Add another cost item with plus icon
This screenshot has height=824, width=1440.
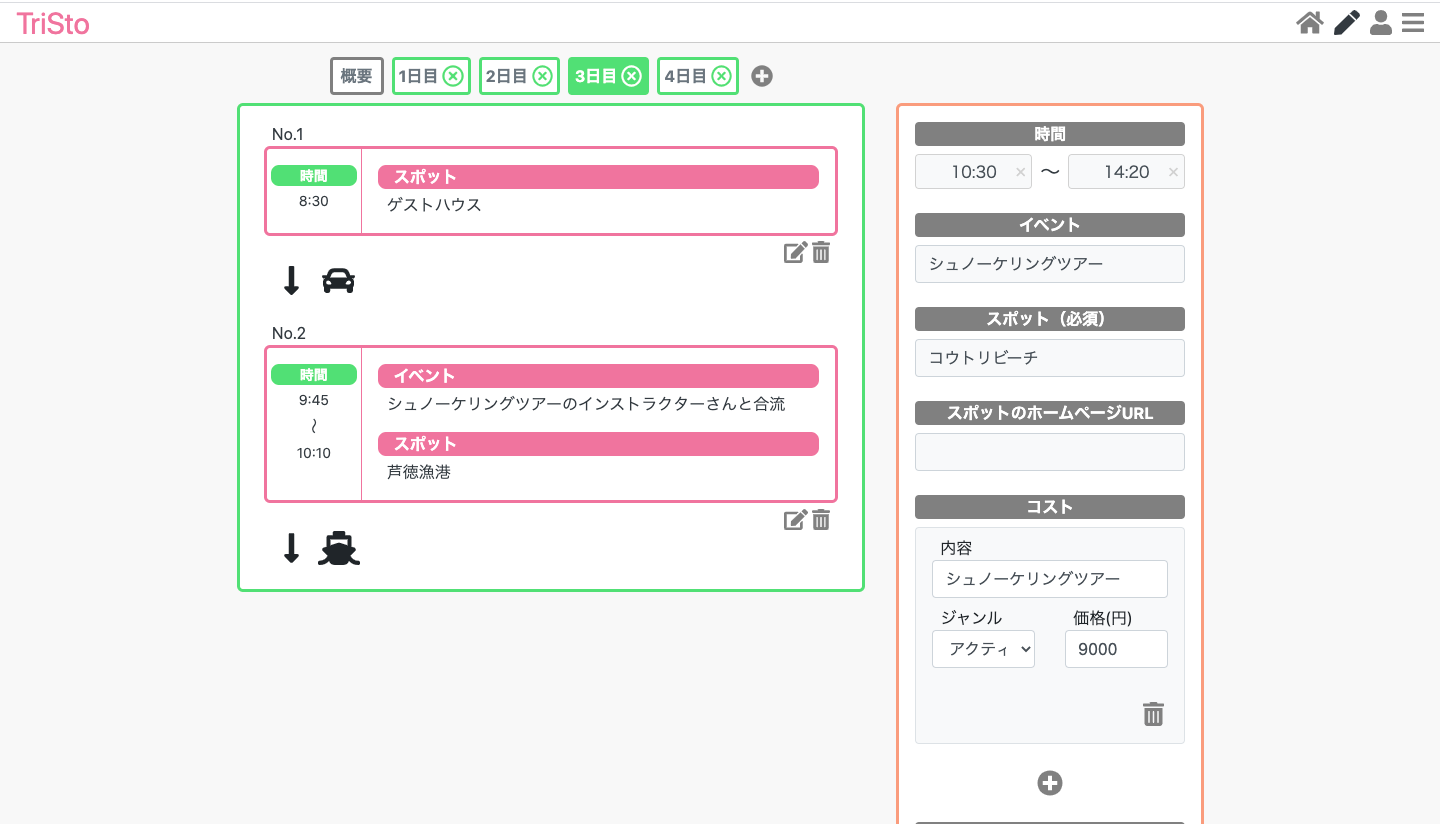[1050, 783]
